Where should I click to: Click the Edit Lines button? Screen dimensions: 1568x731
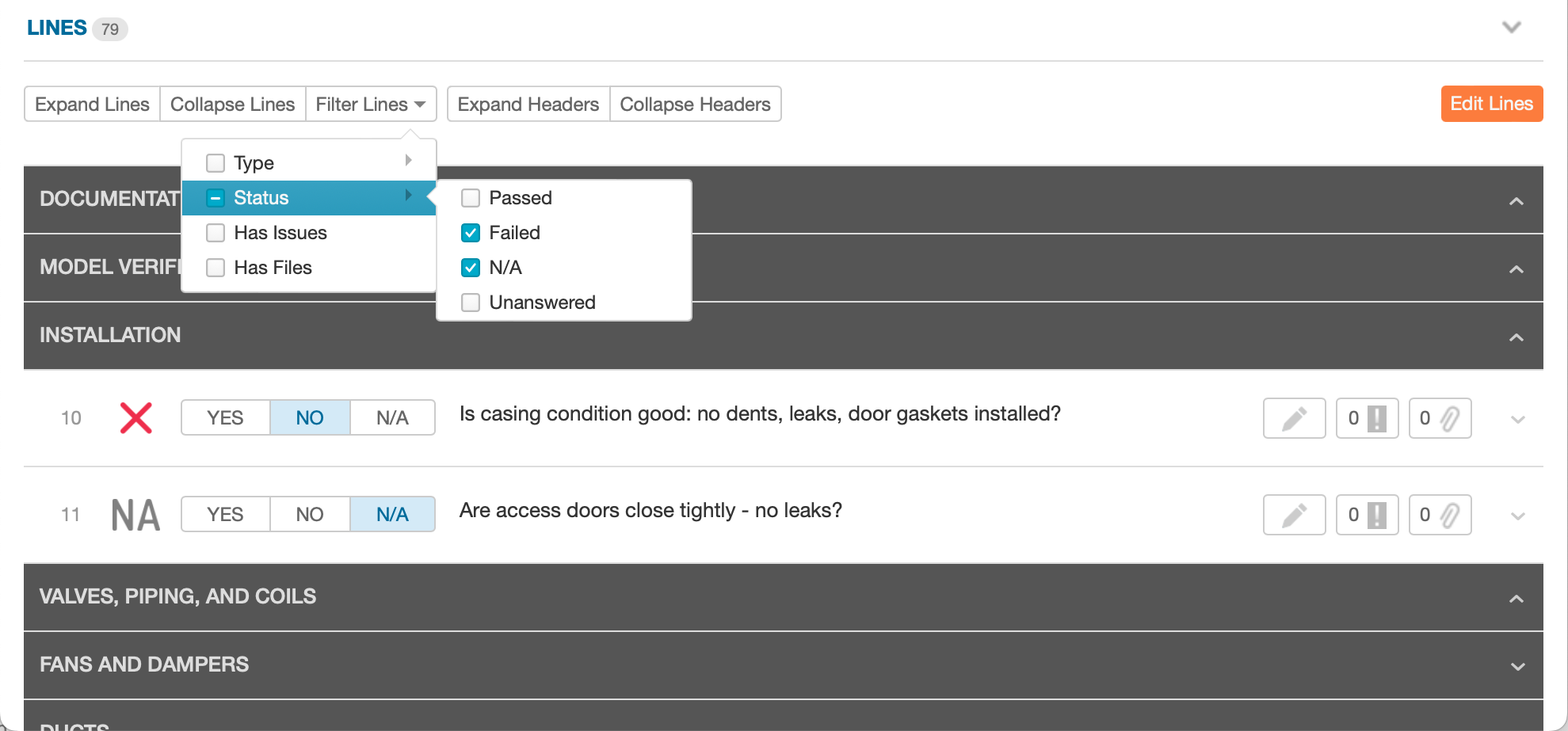(x=1491, y=104)
